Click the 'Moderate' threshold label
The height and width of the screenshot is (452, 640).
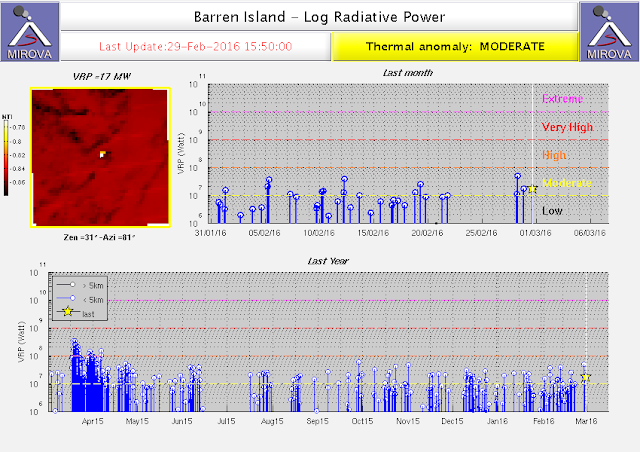(x=567, y=183)
